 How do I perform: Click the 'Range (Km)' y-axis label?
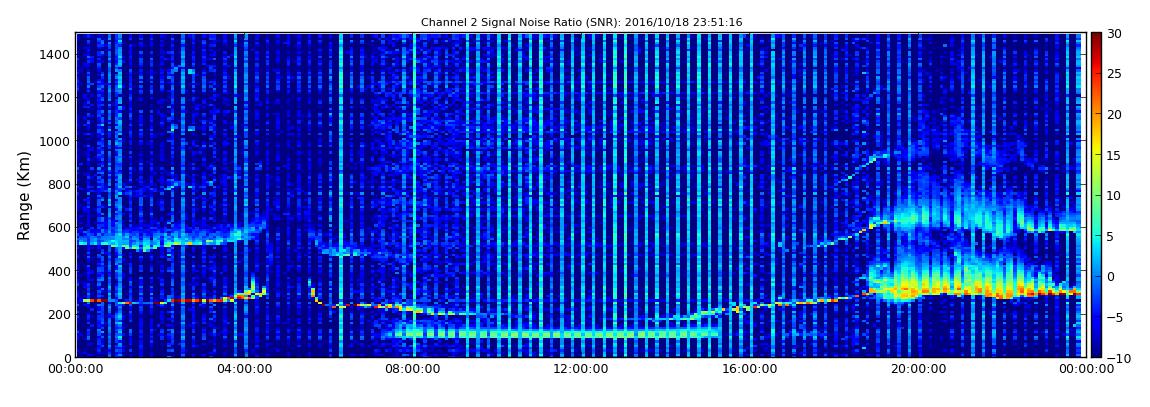24,195
